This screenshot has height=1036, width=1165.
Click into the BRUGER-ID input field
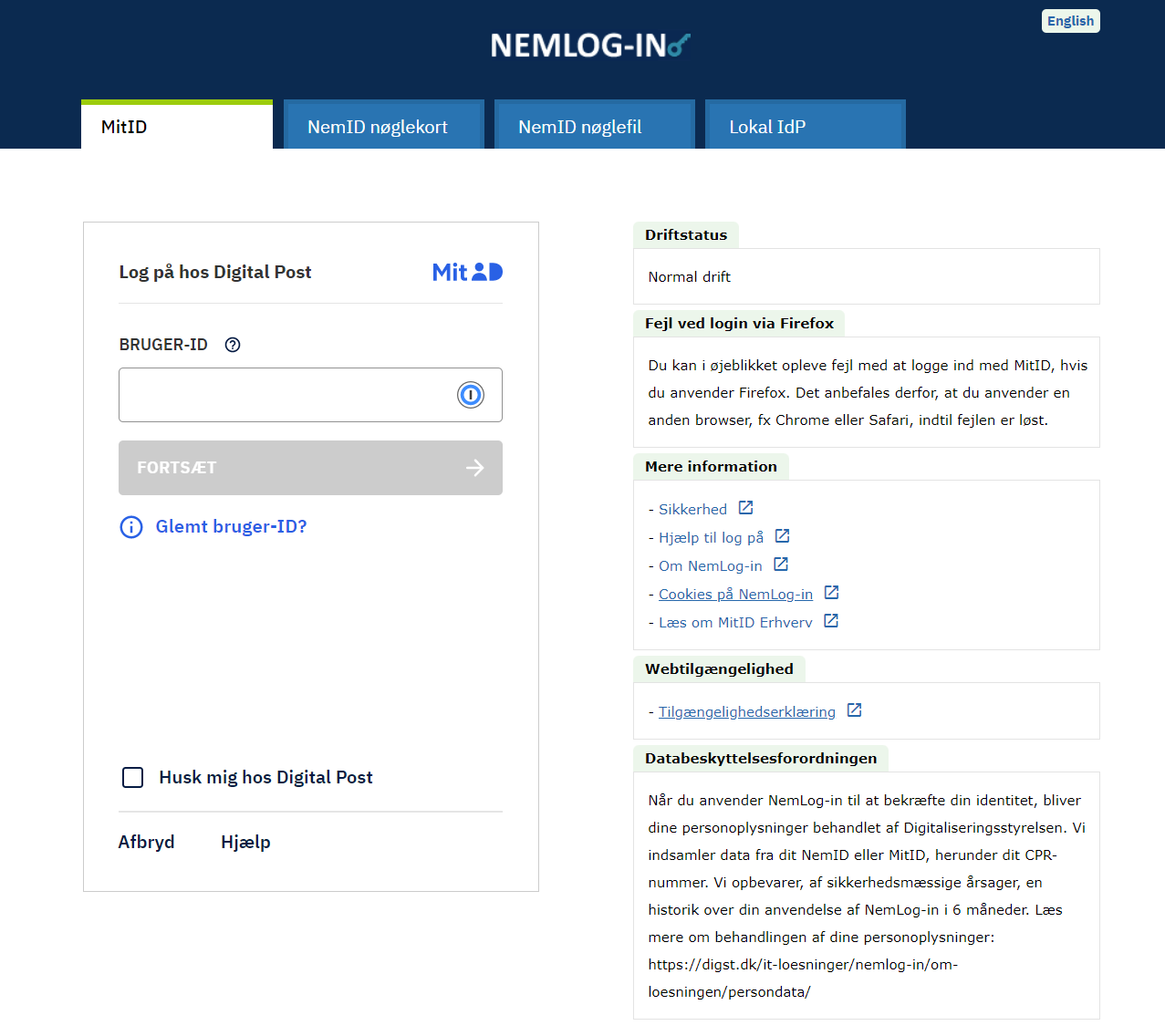310,395
